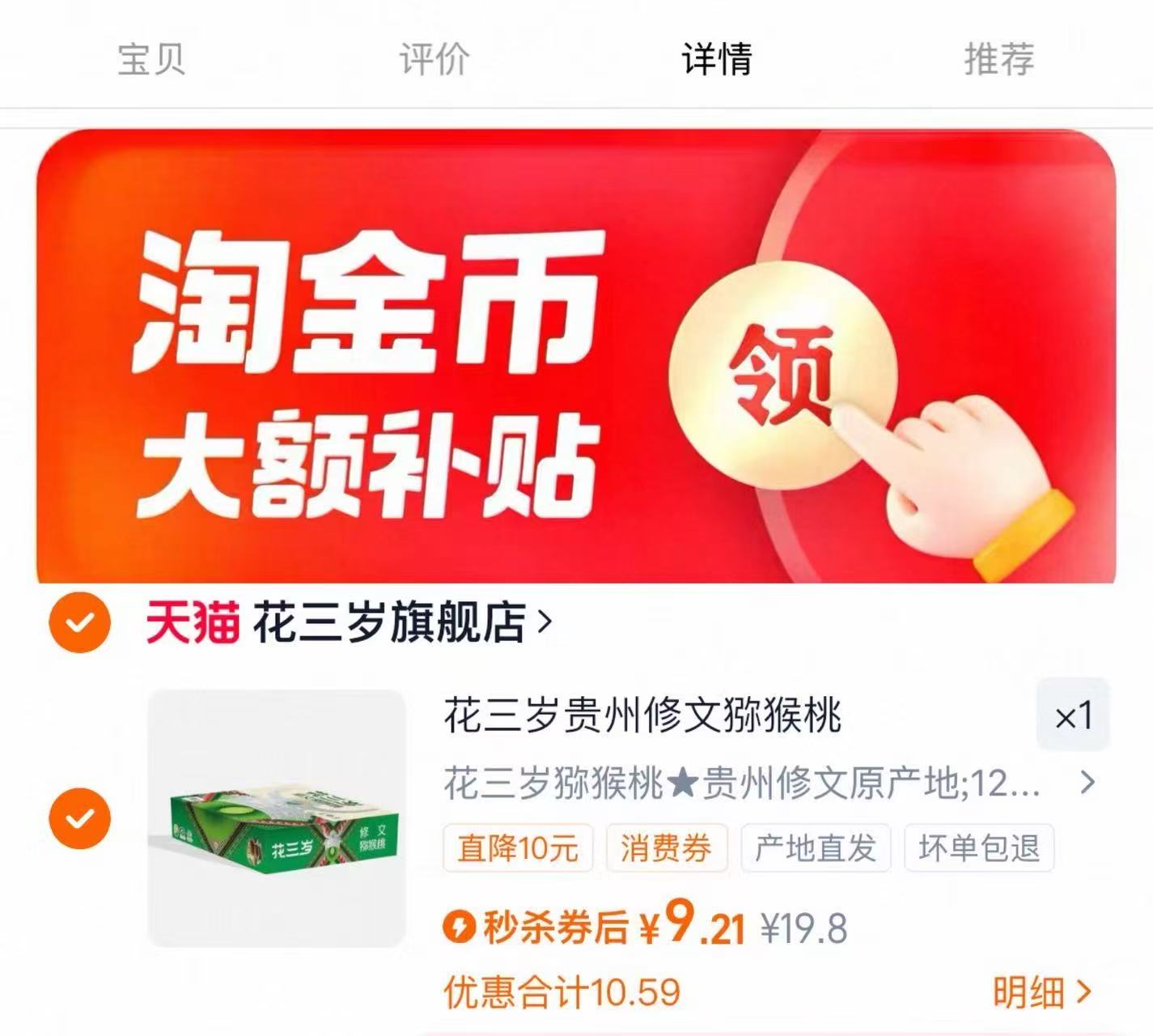
Task: Tap the lightning 秒杀 icon before price
Action: [x=460, y=926]
